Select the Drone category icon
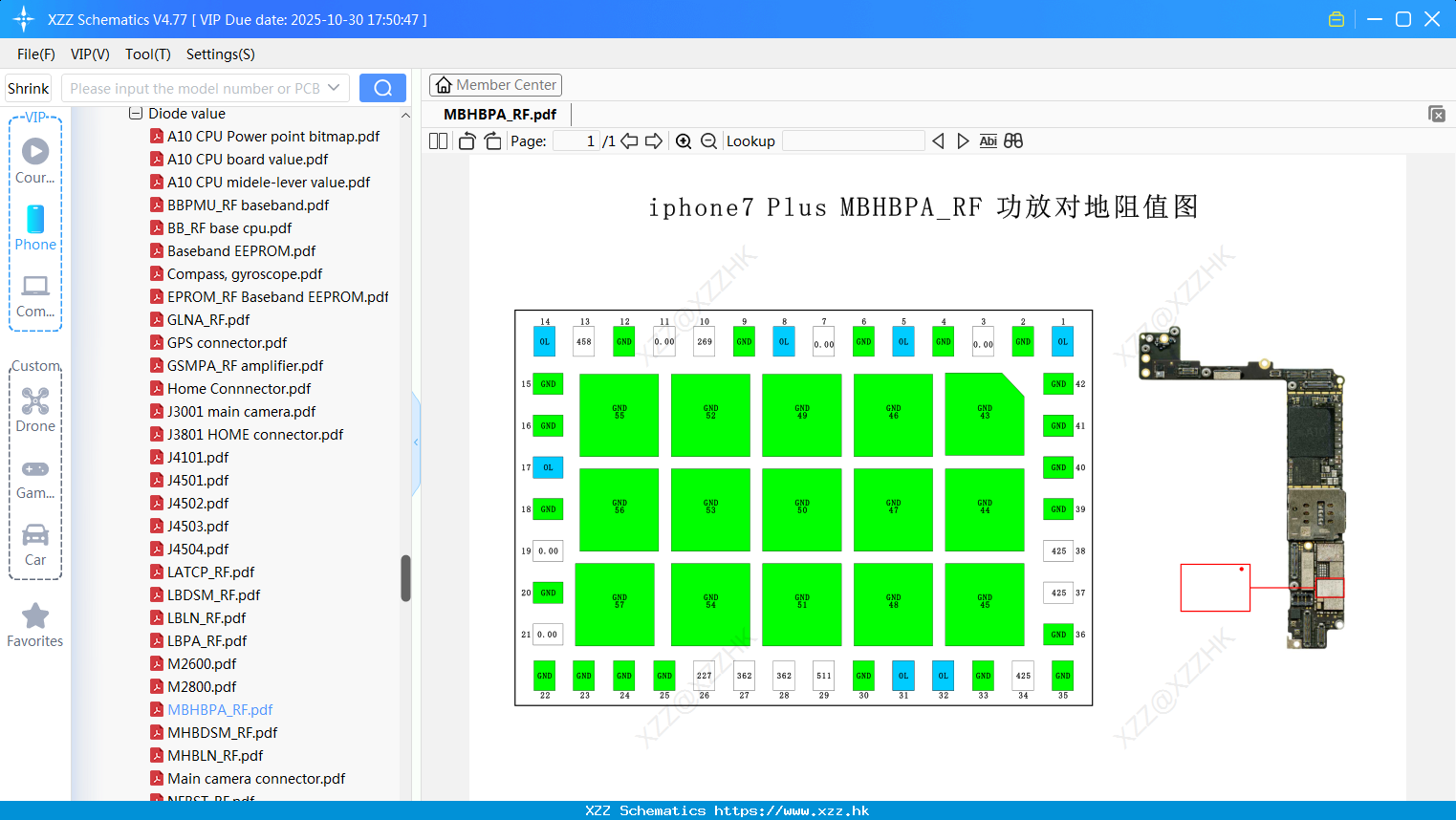 pos(35,410)
